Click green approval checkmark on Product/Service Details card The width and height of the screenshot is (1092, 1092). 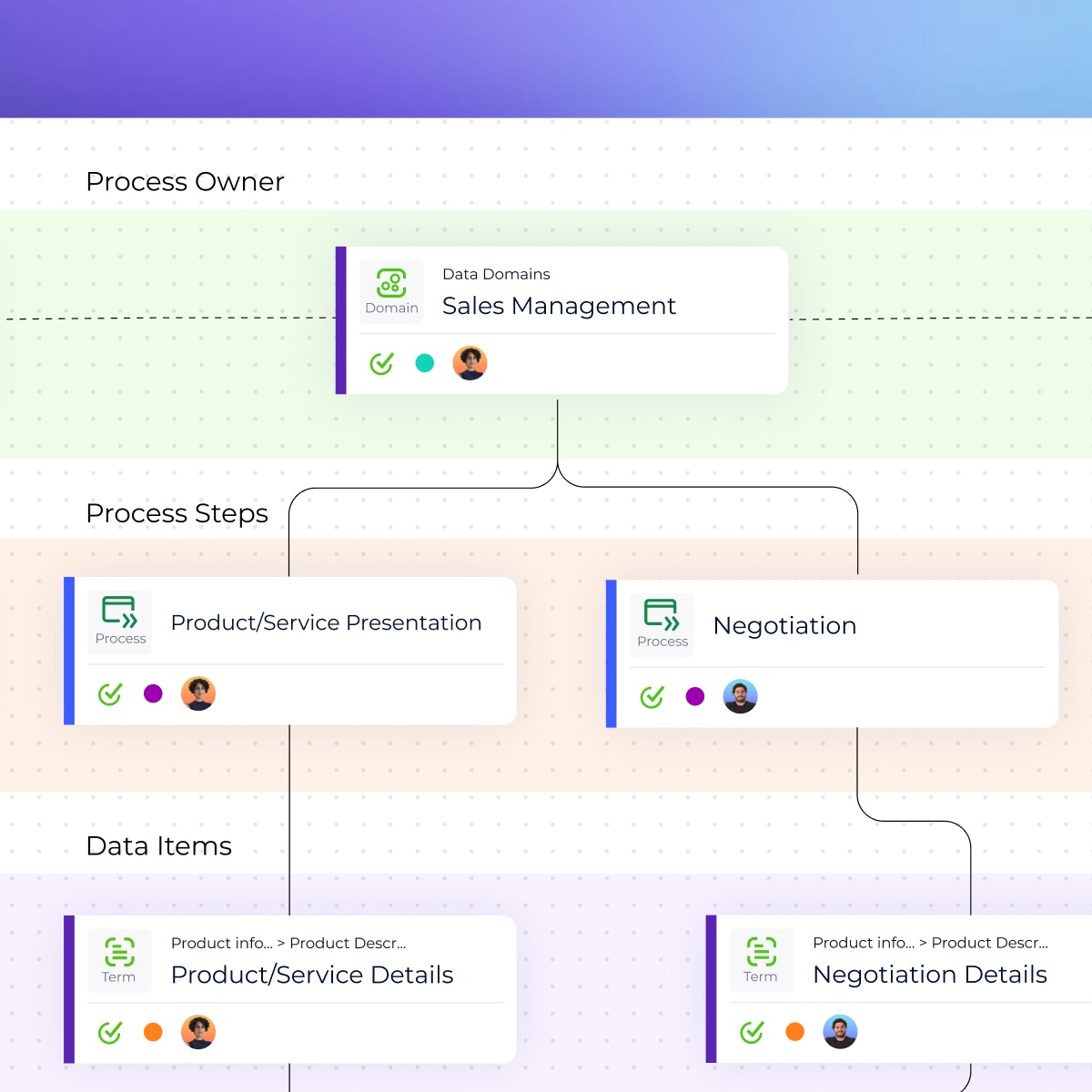click(110, 1032)
